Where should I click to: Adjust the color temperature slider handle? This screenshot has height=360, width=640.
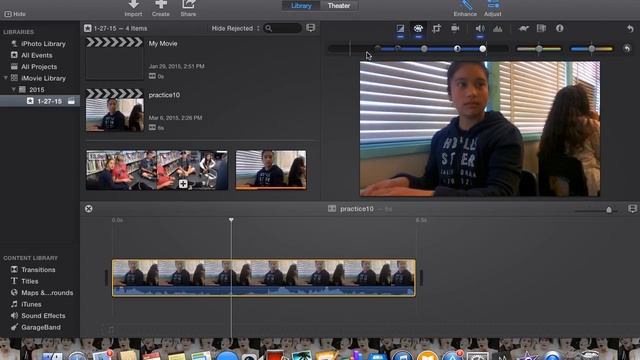[591, 49]
